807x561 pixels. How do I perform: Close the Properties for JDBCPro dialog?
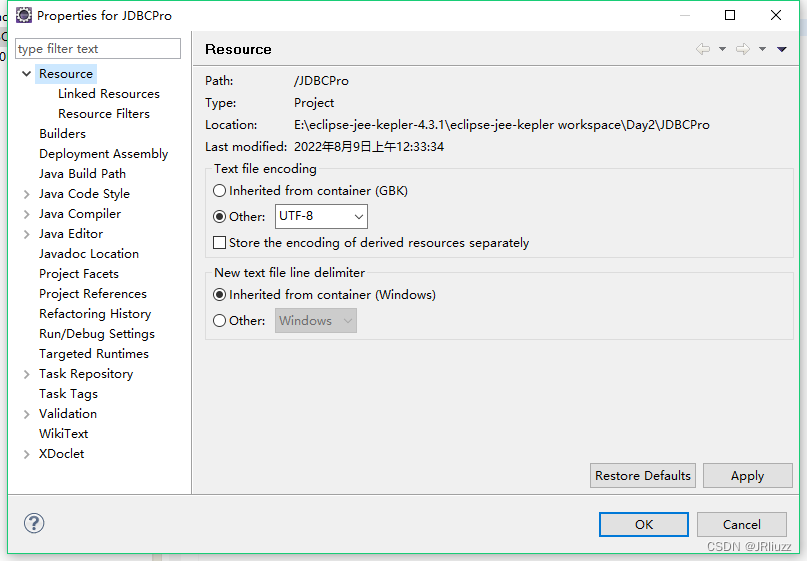[x=776, y=15]
